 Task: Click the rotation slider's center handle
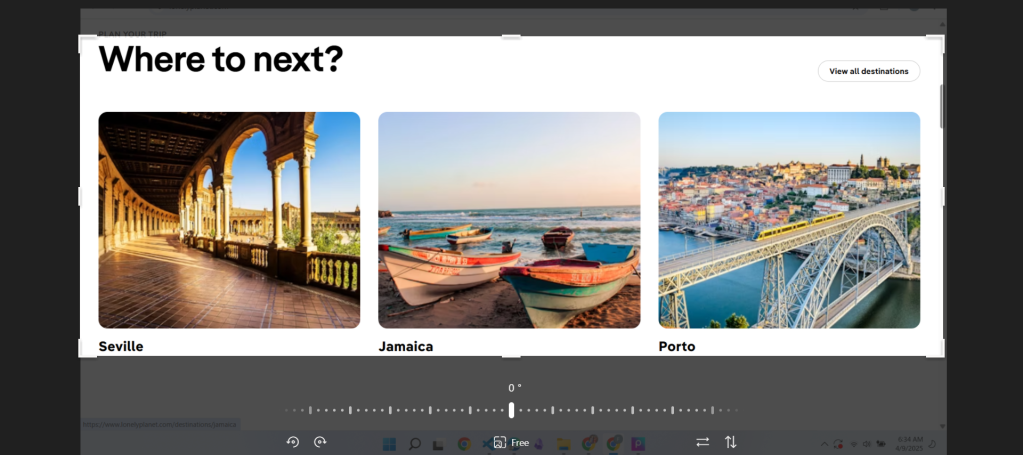[x=511, y=410]
